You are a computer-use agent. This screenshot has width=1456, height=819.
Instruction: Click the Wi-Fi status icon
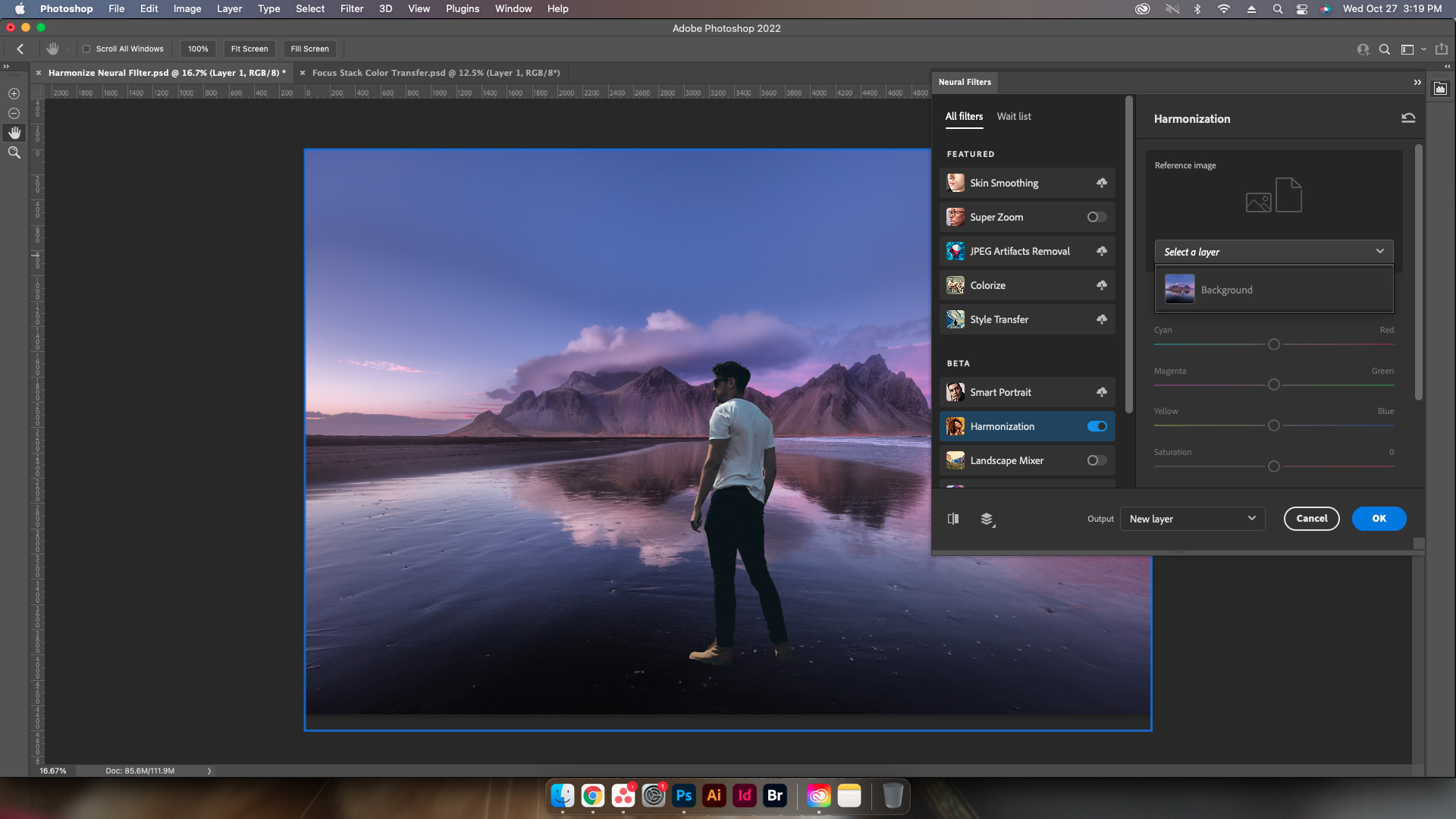point(1224,8)
